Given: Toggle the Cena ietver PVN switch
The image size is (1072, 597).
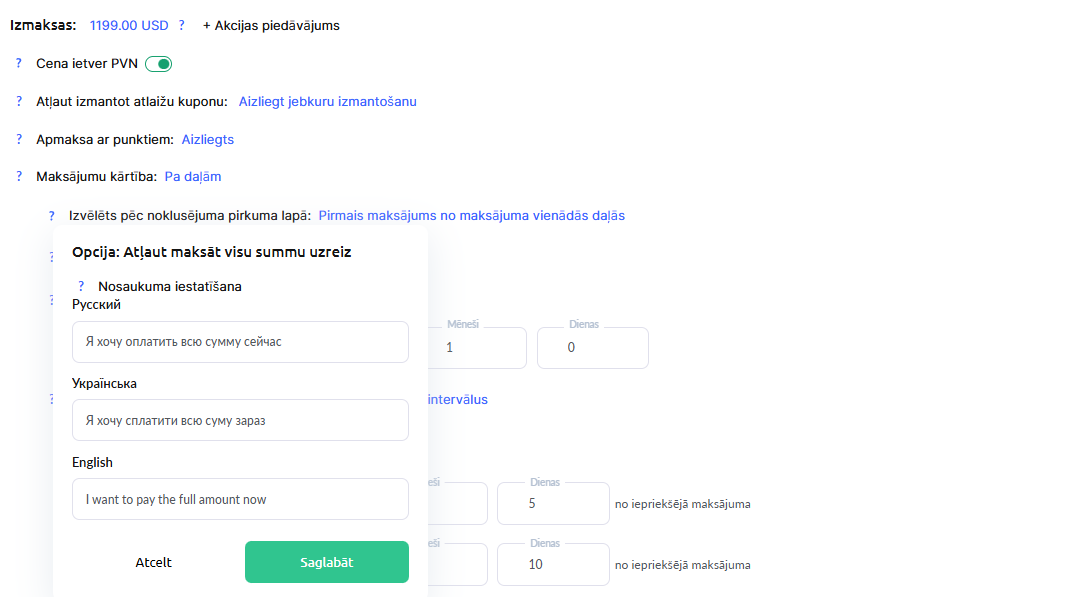Looking at the screenshot, I should pos(159,64).
